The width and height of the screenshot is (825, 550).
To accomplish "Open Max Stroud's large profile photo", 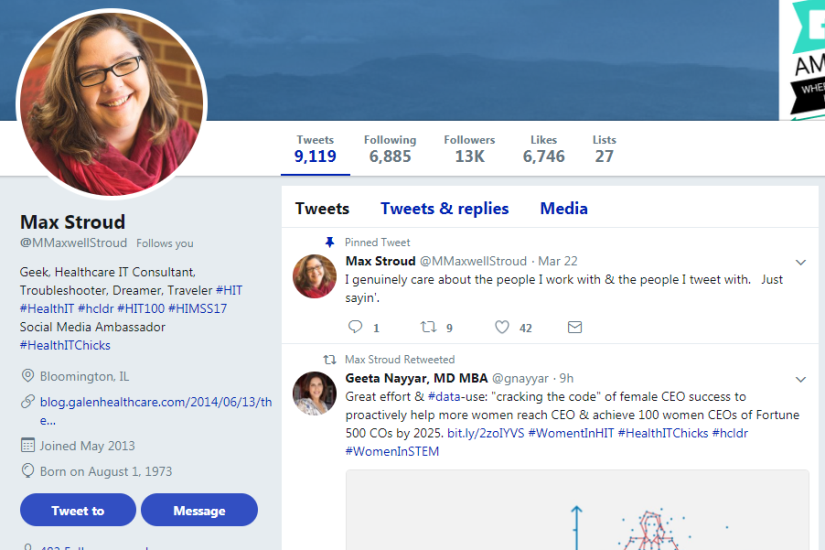I will point(112,104).
